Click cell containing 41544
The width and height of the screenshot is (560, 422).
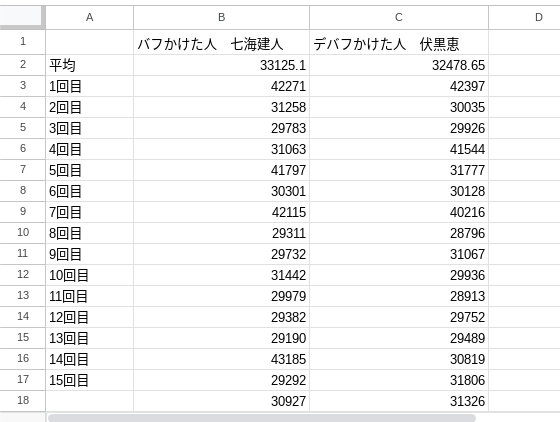tap(399, 149)
